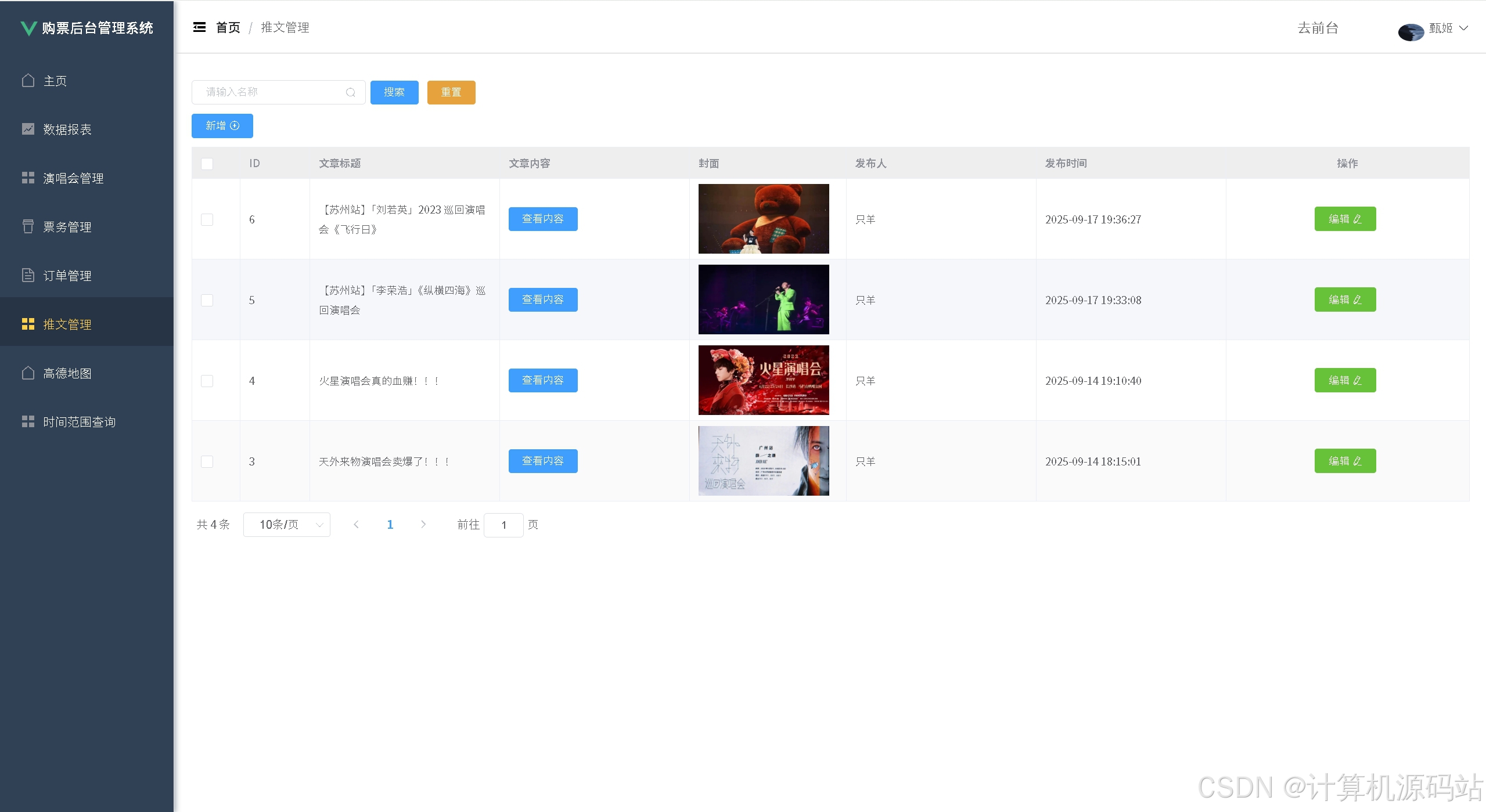This screenshot has height=812, width=1486.
Task: Select all rows via header checkbox
Action: click(207, 164)
